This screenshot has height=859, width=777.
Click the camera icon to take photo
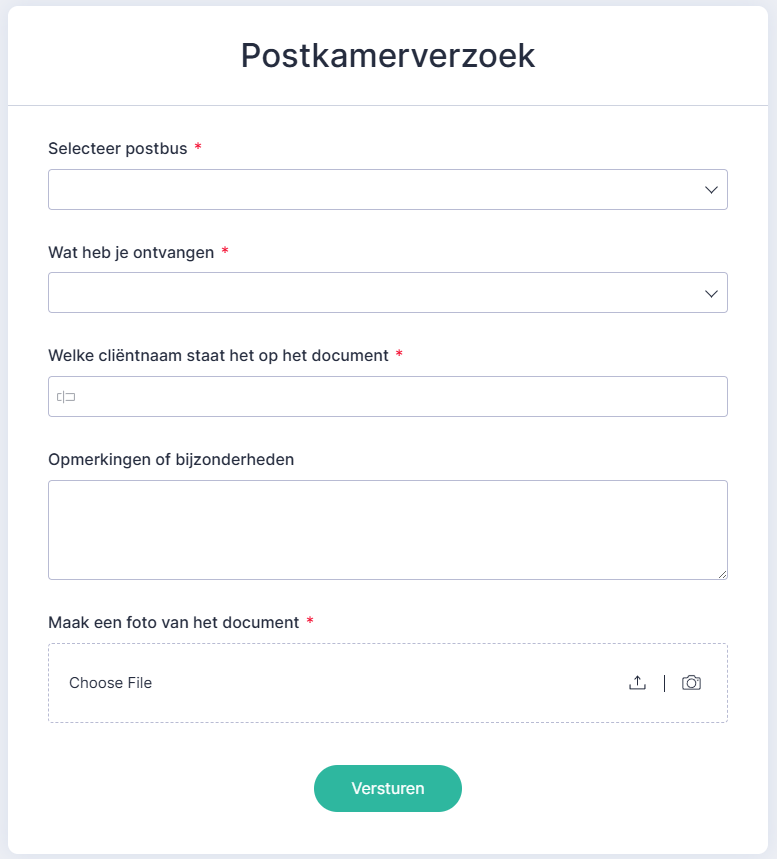tap(691, 683)
